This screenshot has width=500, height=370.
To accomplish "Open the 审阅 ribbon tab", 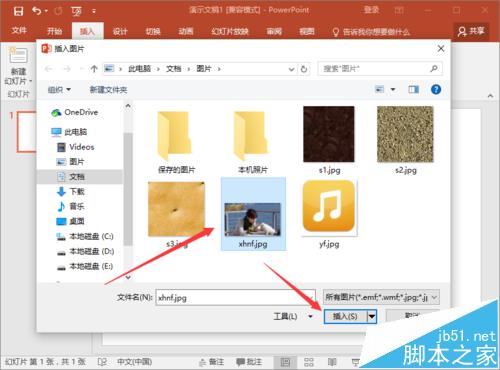I will click(274, 31).
